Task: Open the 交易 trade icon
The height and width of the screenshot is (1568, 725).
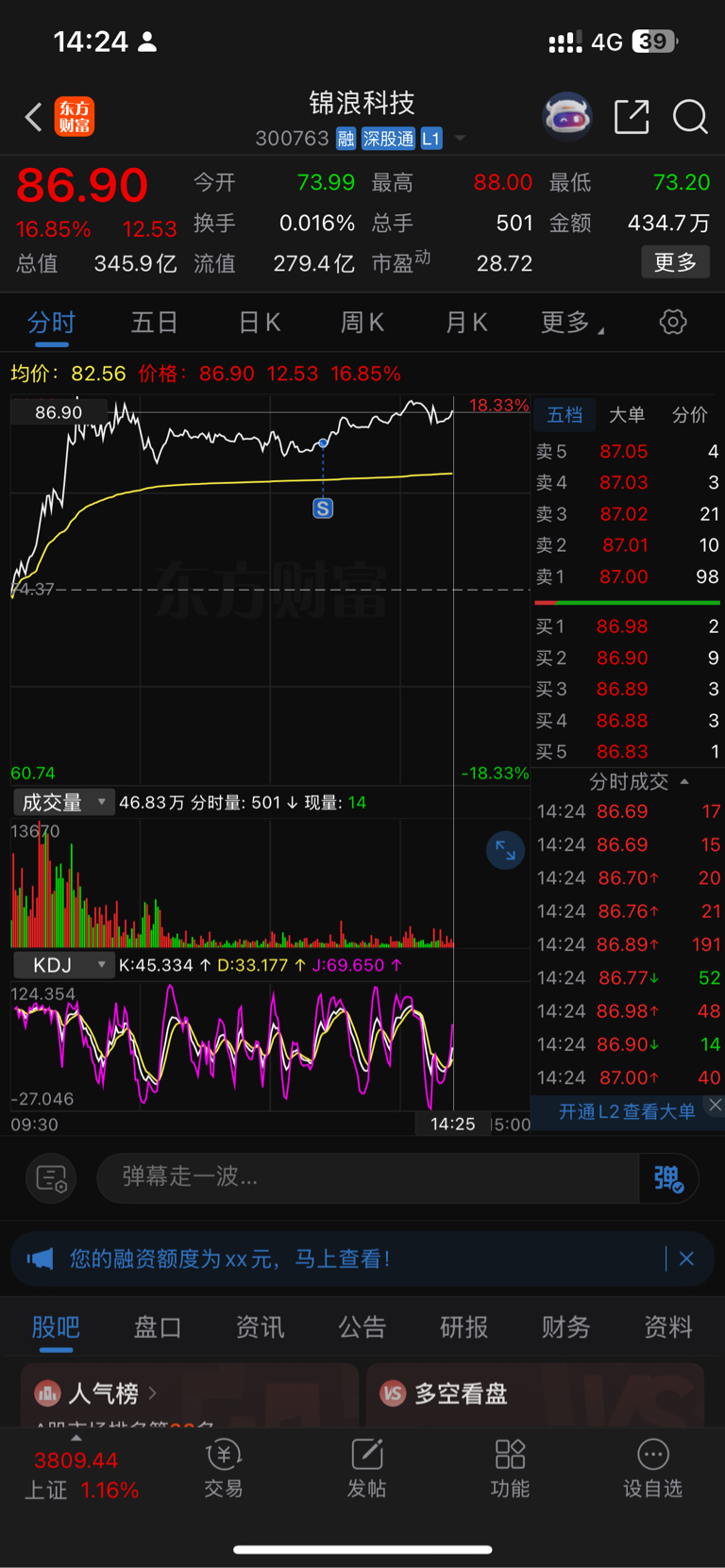Action: coord(224,1468)
